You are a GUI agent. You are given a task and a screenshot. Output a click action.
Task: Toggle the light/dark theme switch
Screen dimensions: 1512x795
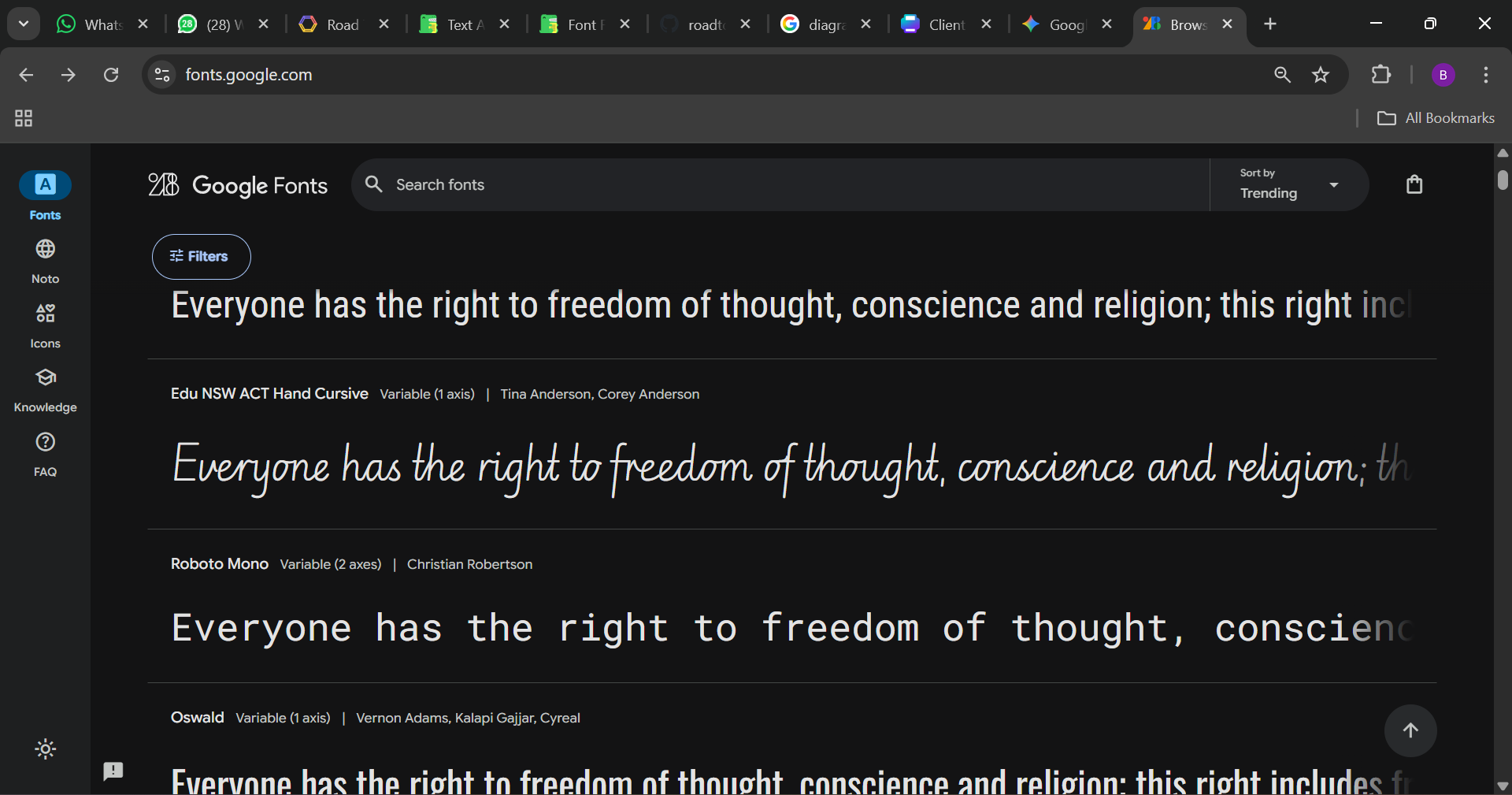46,749
